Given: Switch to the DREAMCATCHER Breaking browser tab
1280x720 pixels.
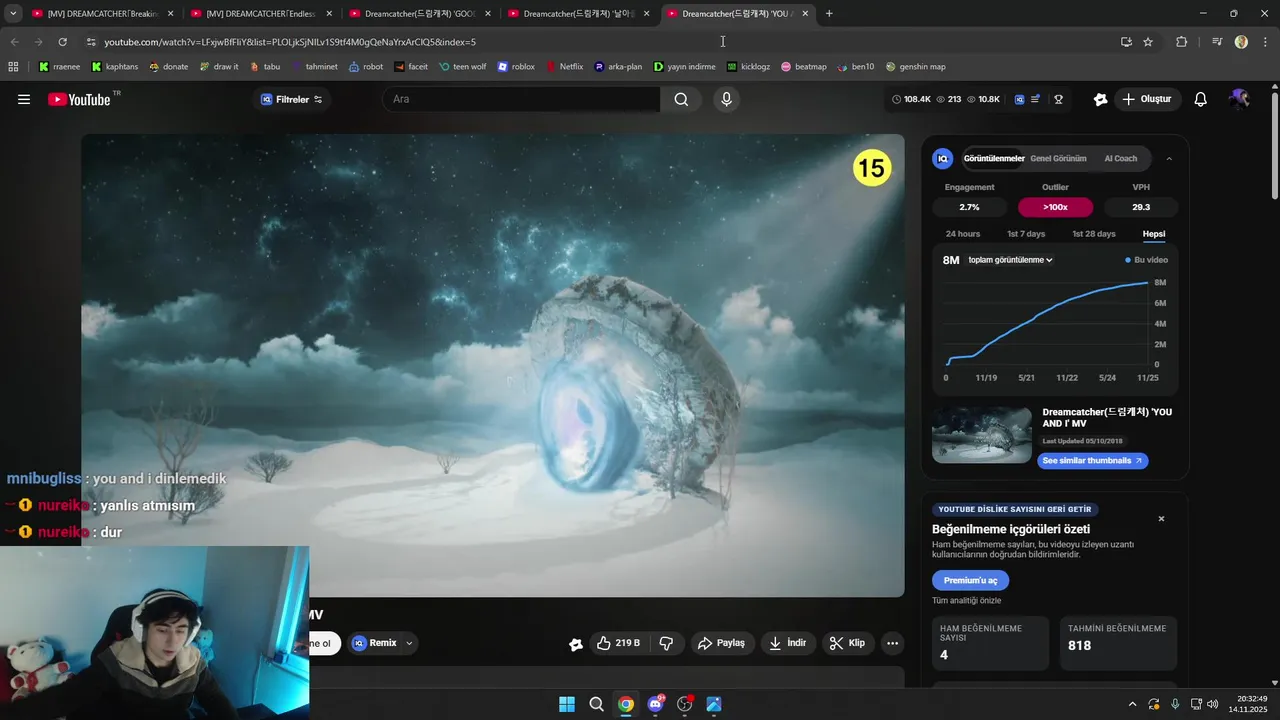Looking at the screenshot, I should point(103,14).
